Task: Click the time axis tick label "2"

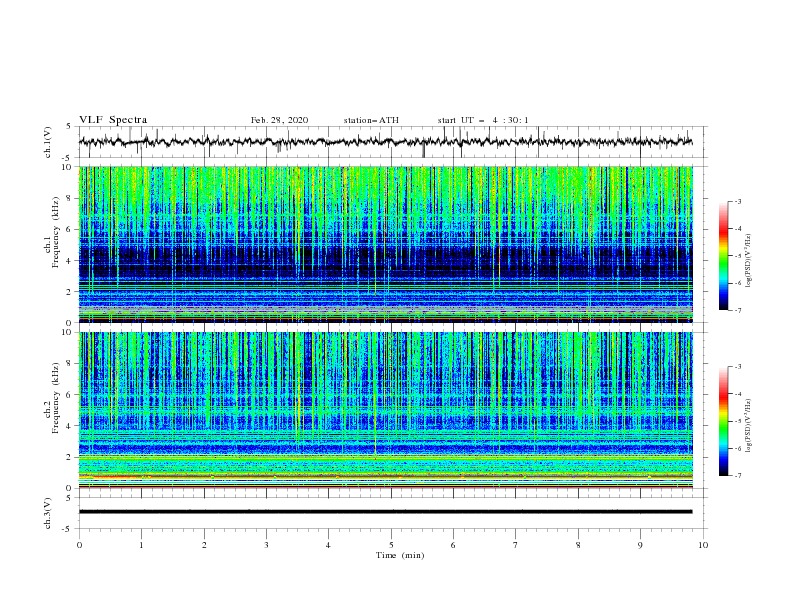Action: [x=205, y=545]
